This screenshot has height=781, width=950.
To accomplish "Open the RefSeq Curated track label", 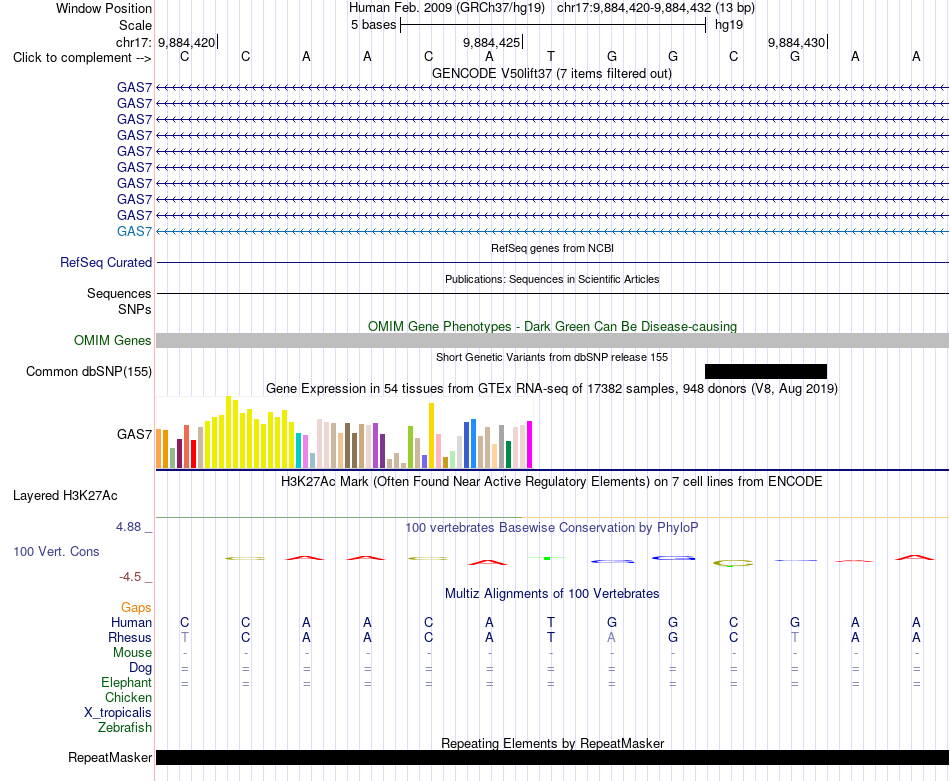I will tap(106, 262).
